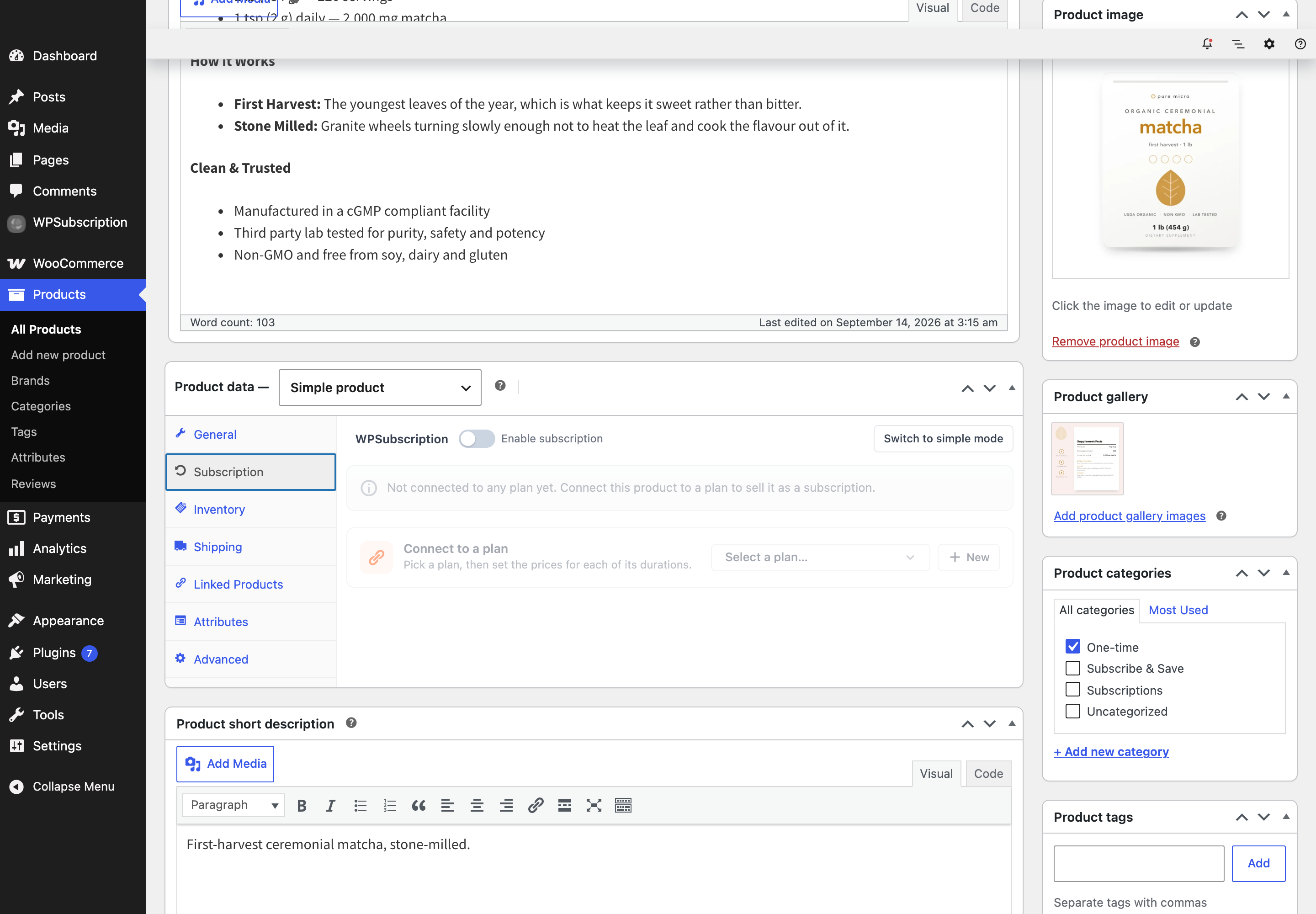Open WooCommerce in the admin sidebar
Viewport: 1316px width, 914px height.
tap(73, 263)
